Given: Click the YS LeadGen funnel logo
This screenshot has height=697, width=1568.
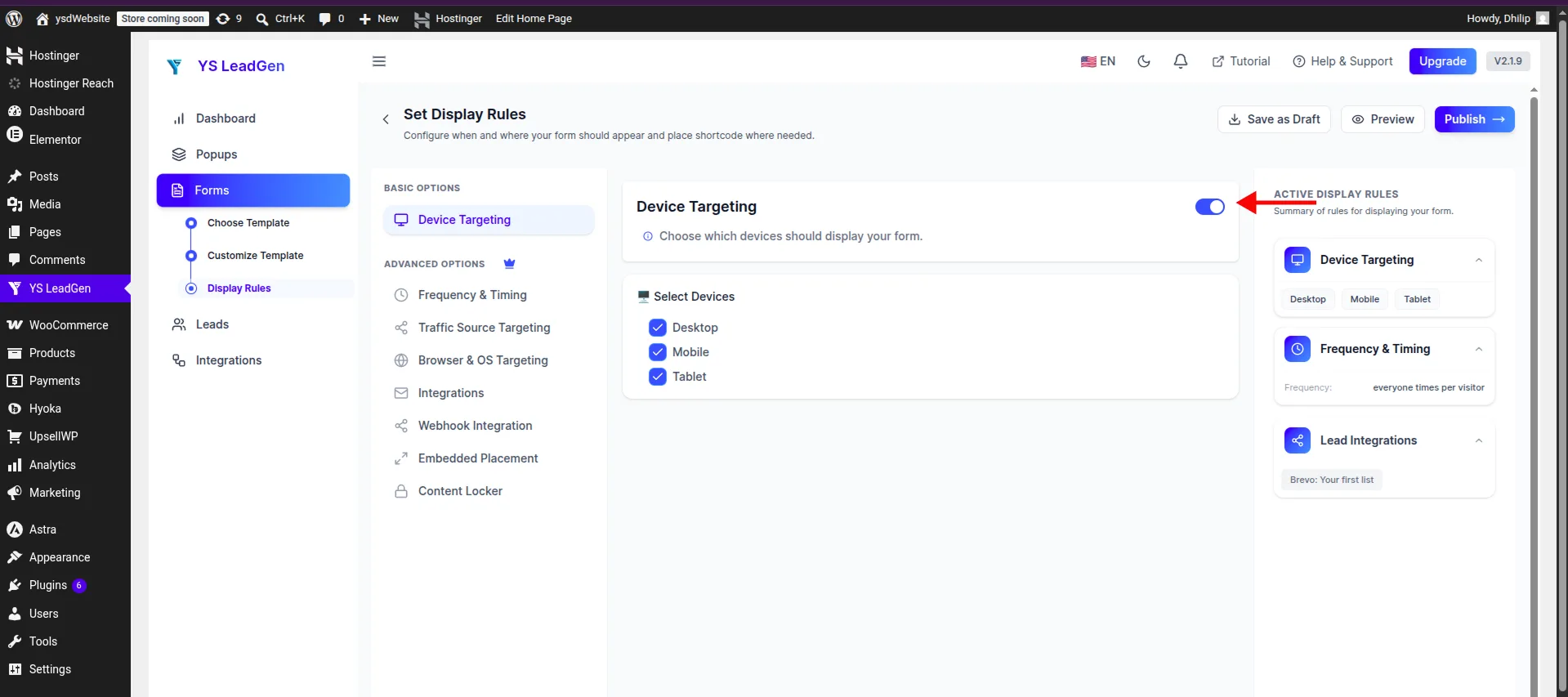Looking at the screenshot, I should [x=174, y=66].
